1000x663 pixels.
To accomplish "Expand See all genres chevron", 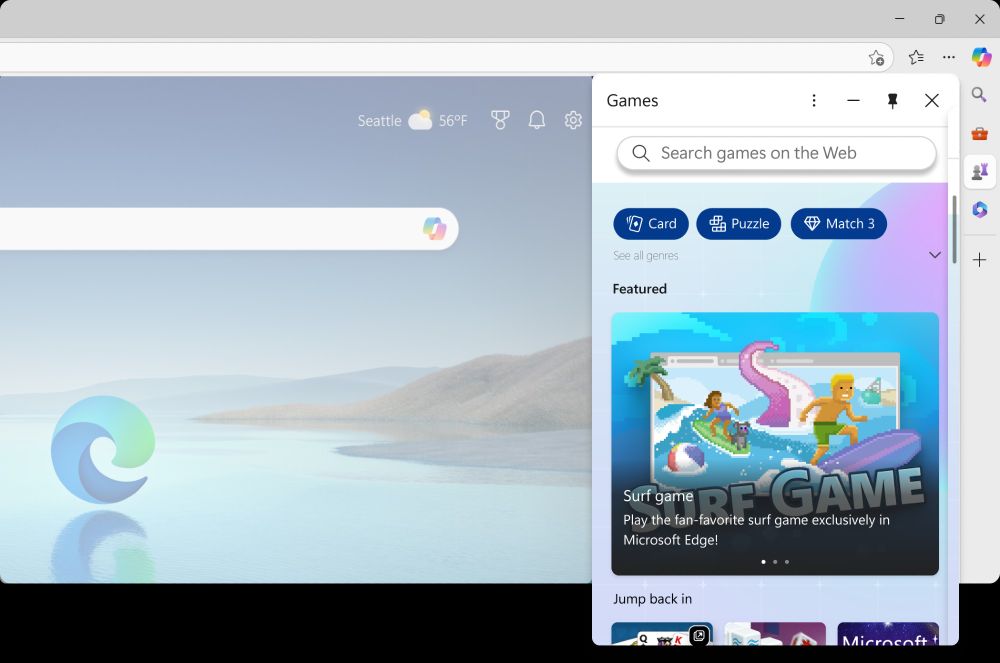I will click(934, 255).
